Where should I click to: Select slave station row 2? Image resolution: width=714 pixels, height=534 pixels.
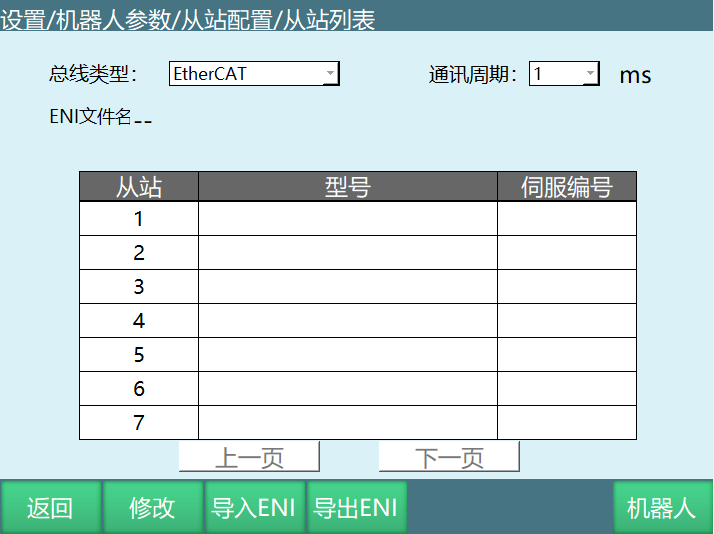click(x=139, y=253)
